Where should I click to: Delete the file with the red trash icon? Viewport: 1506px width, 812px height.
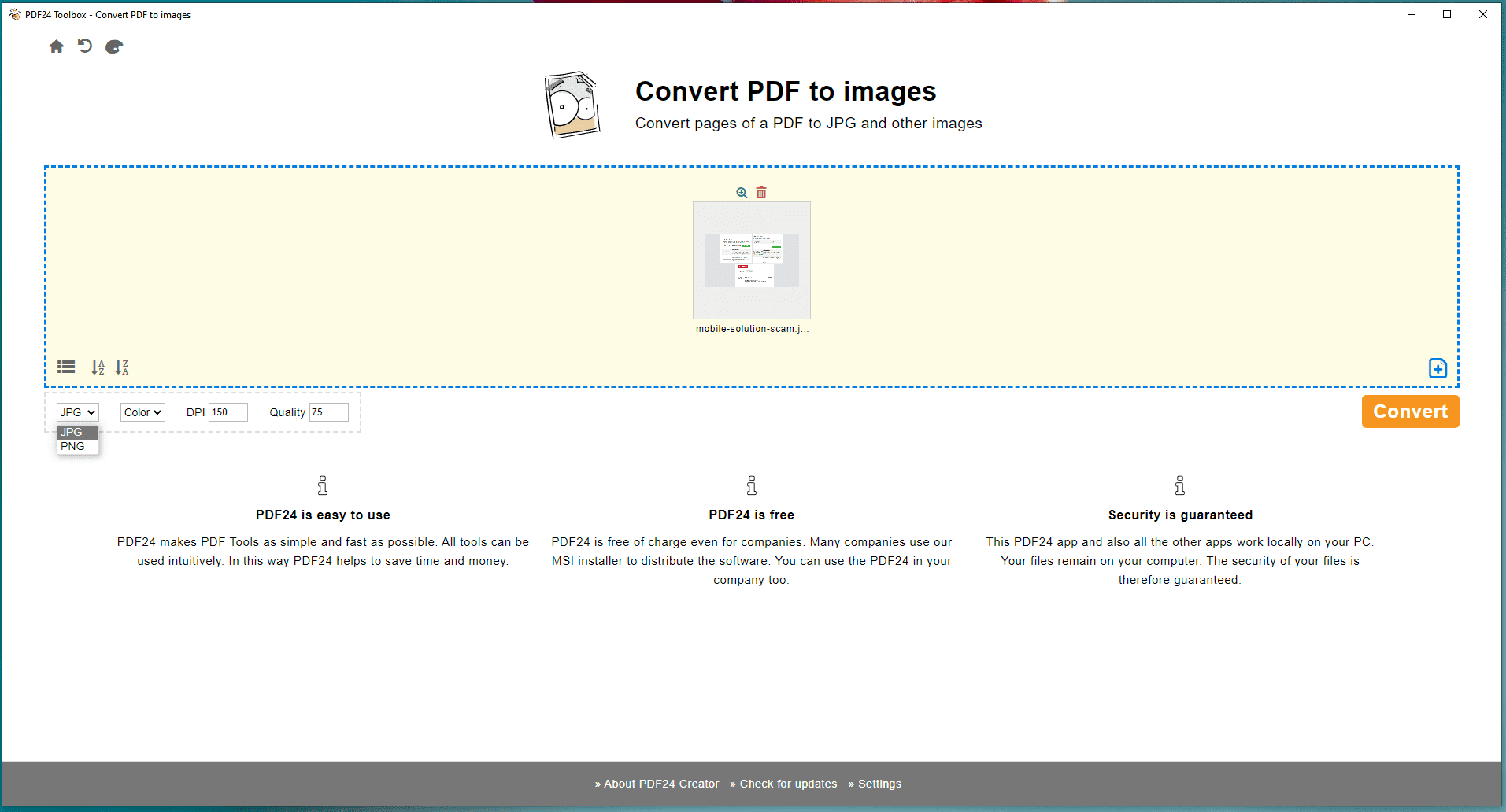coord(761,193)
